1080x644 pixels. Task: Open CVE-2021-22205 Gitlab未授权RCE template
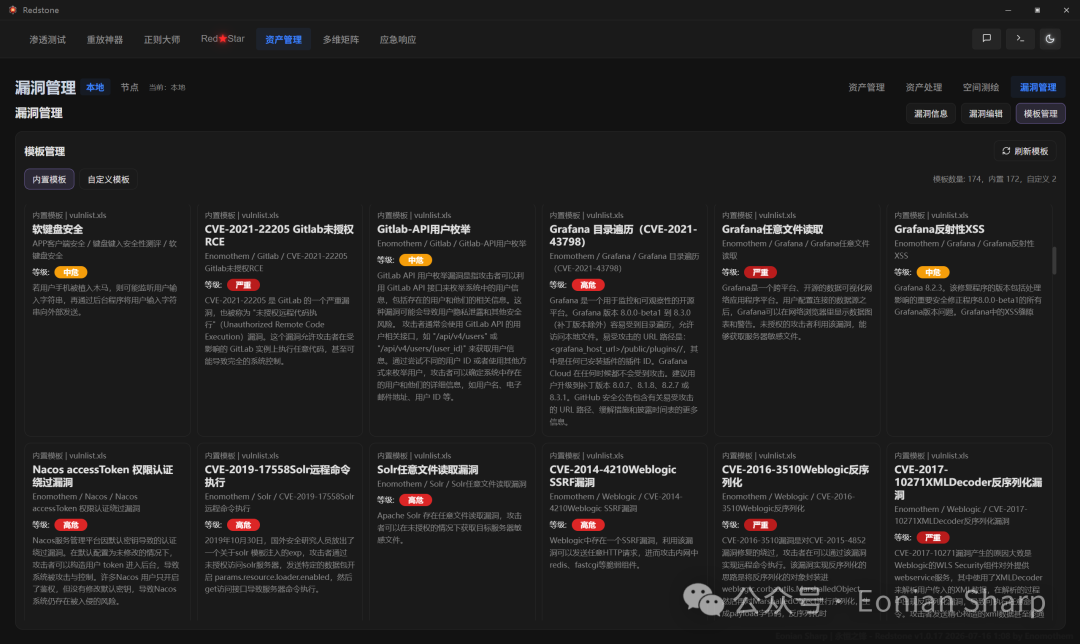280,320
